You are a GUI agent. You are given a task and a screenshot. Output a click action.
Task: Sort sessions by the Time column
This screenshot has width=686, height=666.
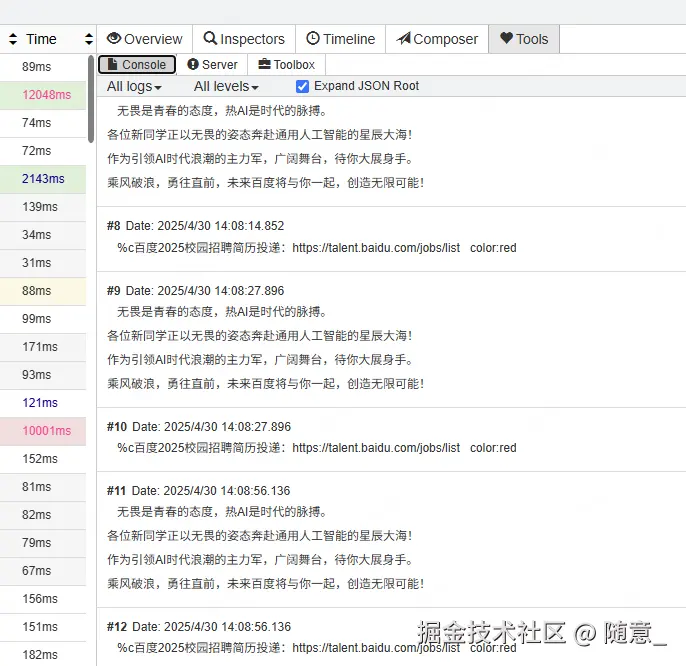point(41,39)
